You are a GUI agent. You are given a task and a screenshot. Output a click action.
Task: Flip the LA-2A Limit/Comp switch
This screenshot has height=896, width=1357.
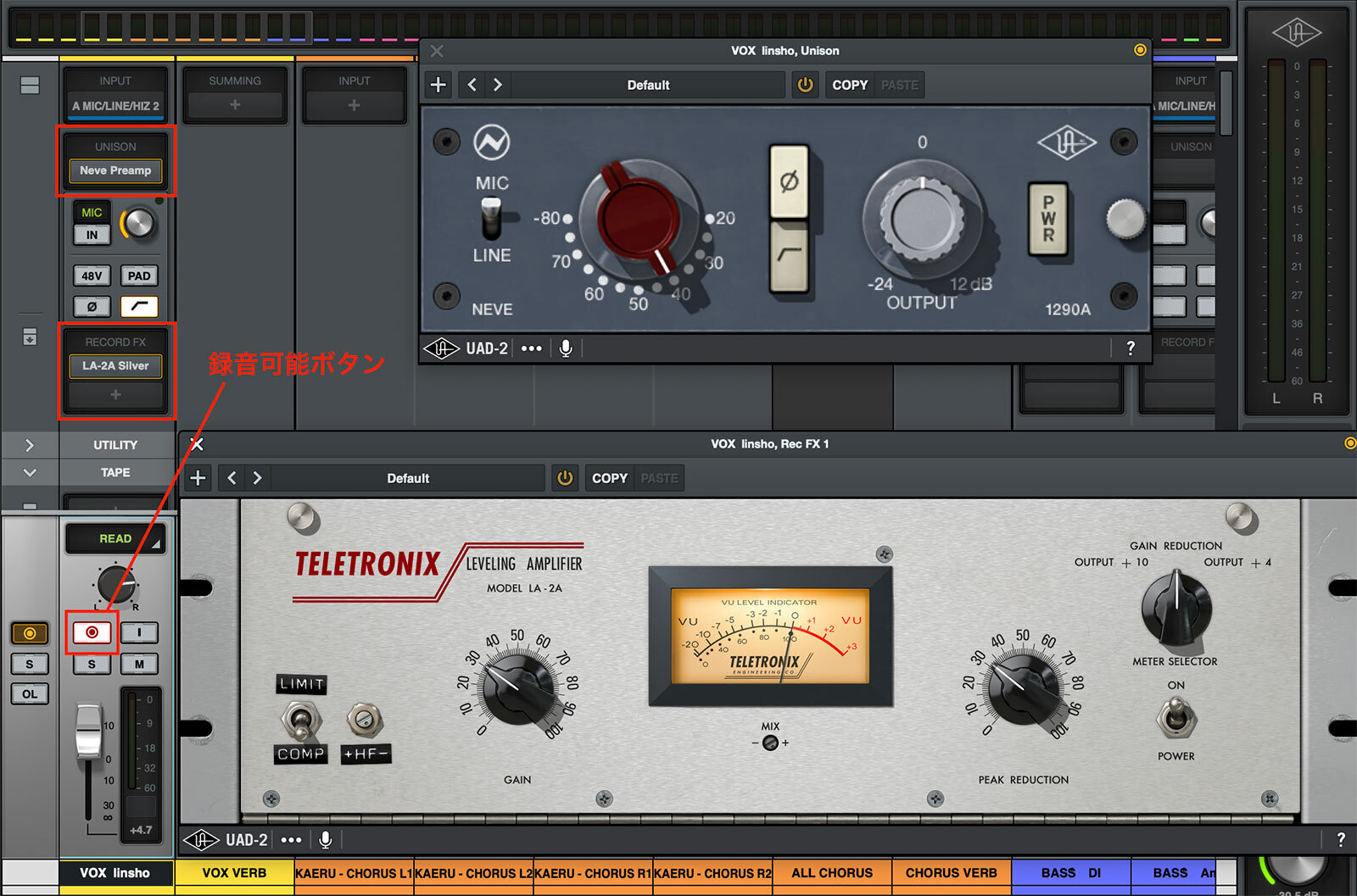click(x=299, y=720)
